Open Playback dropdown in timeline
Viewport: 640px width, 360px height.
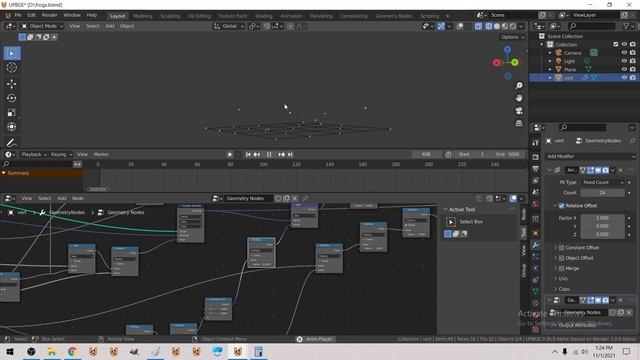coord(34,154)
